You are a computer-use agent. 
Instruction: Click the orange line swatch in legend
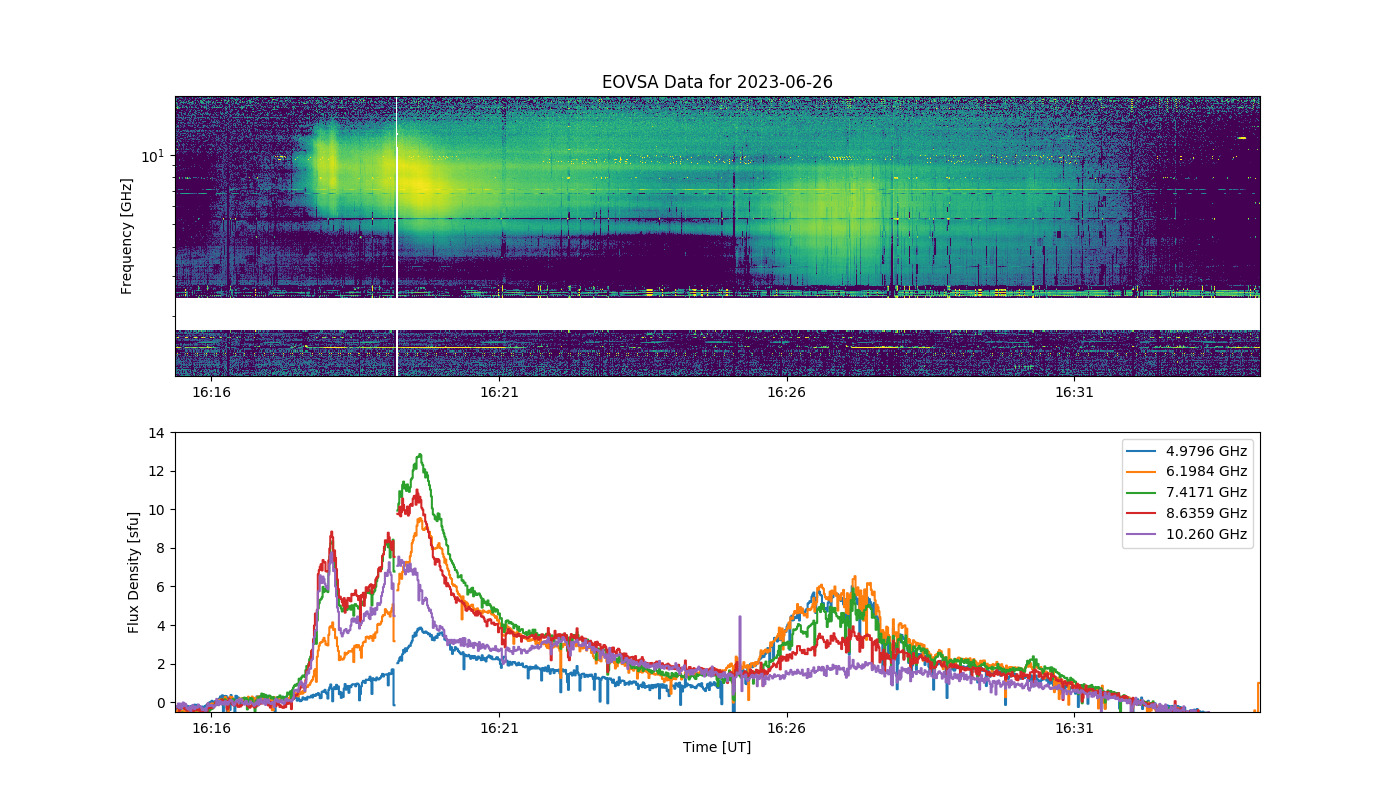coord(1142,472)
